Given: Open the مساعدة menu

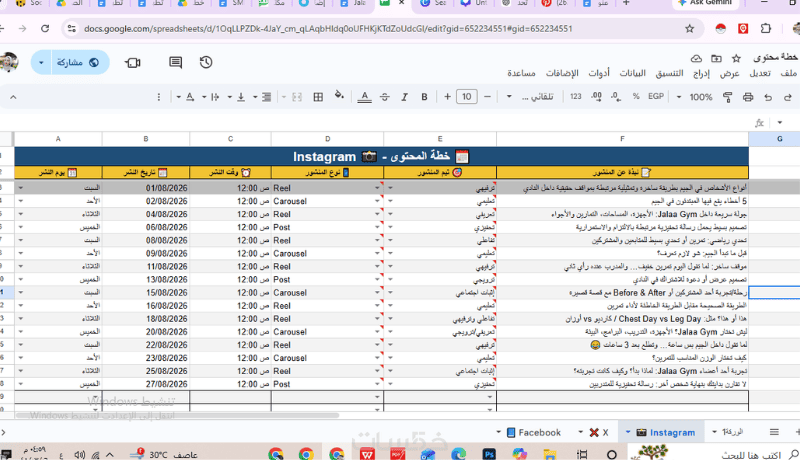Looking at the screenshot, I should coord(521,73).
